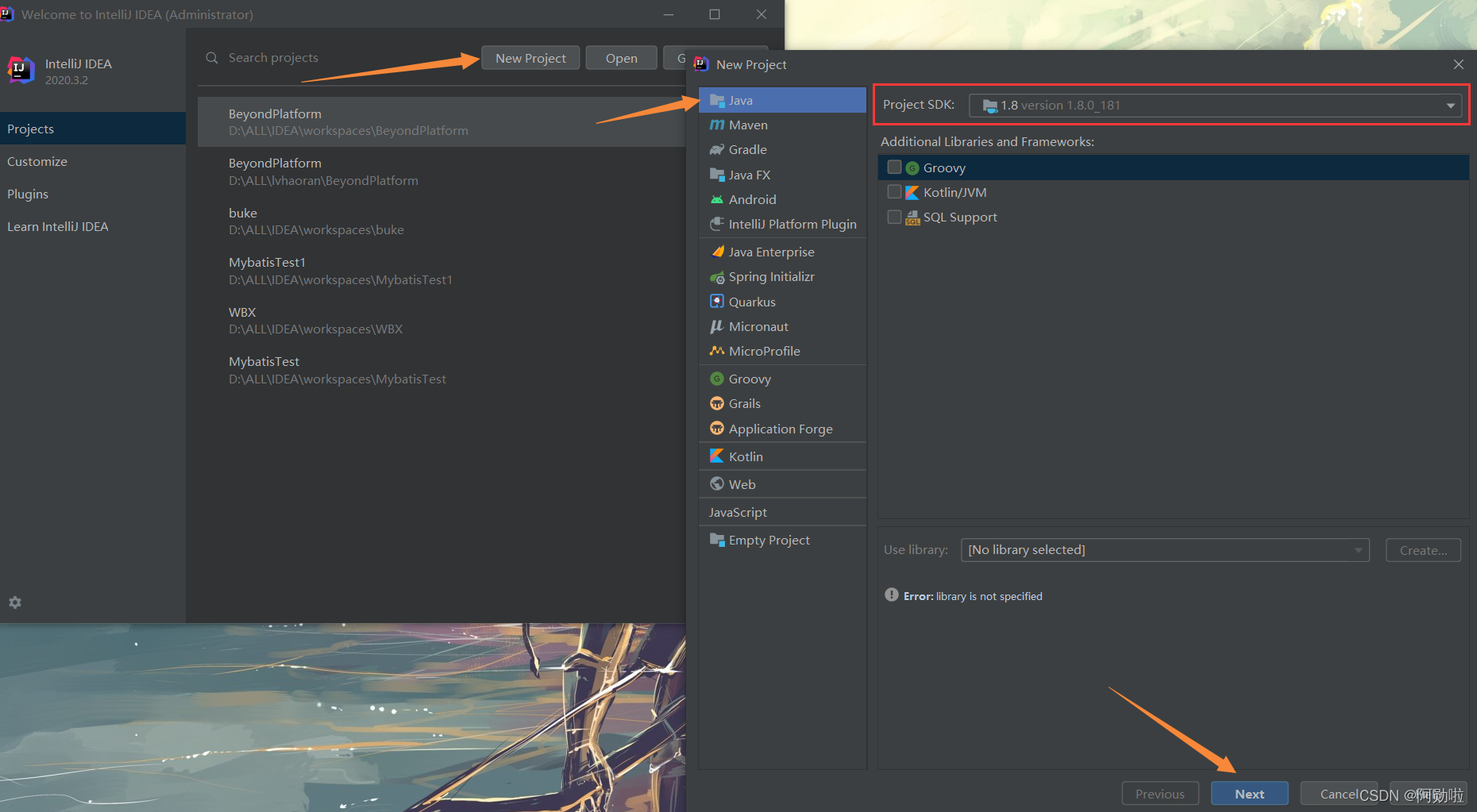The width and height of the screenshot is (1477, 812).
Task: Select Gradle in the project type list
Action: 782,149
